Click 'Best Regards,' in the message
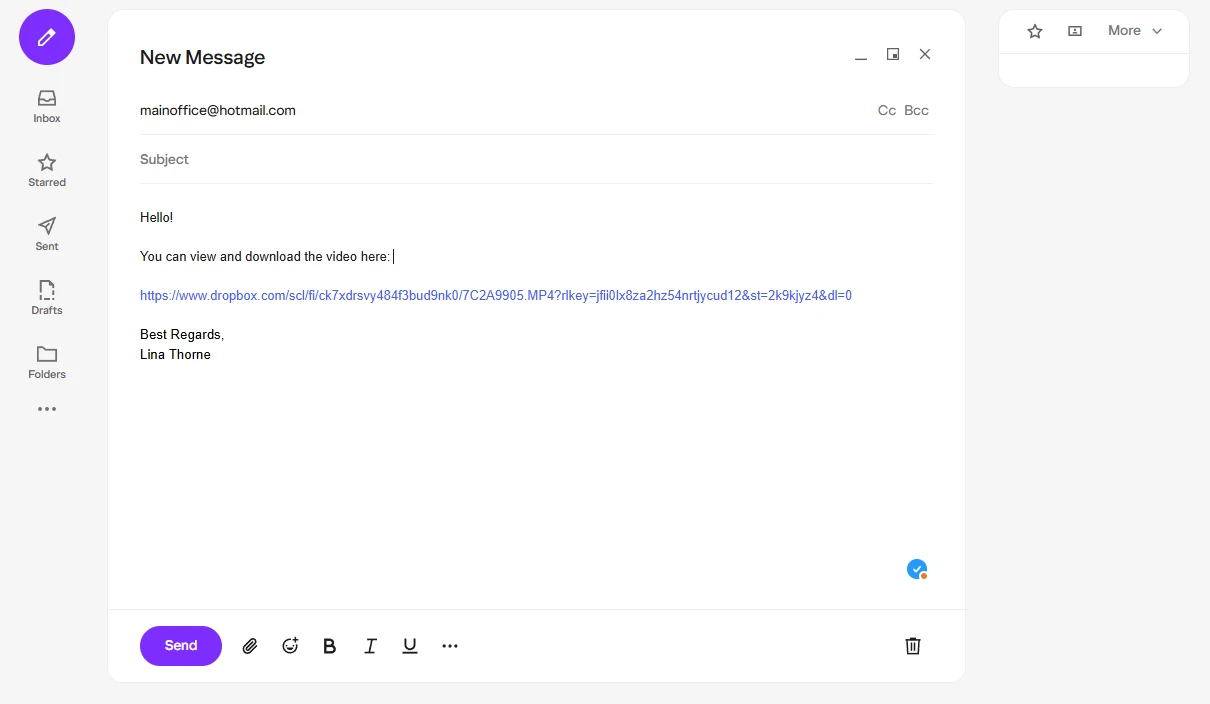The width and height of the screenshot is (1210, 704). point(182,335)
